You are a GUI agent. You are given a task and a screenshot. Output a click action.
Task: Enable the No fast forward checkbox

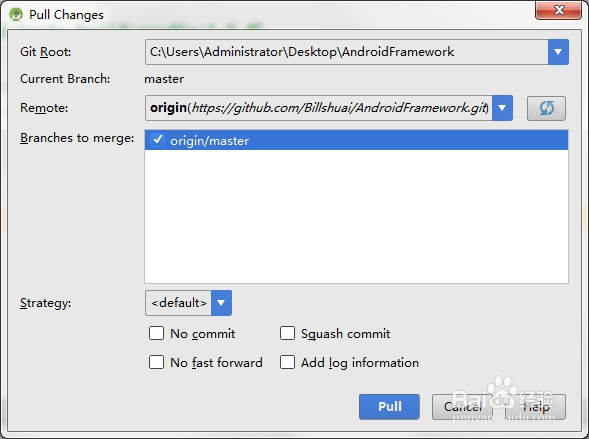pyautogui.click(x=156, y=362)
